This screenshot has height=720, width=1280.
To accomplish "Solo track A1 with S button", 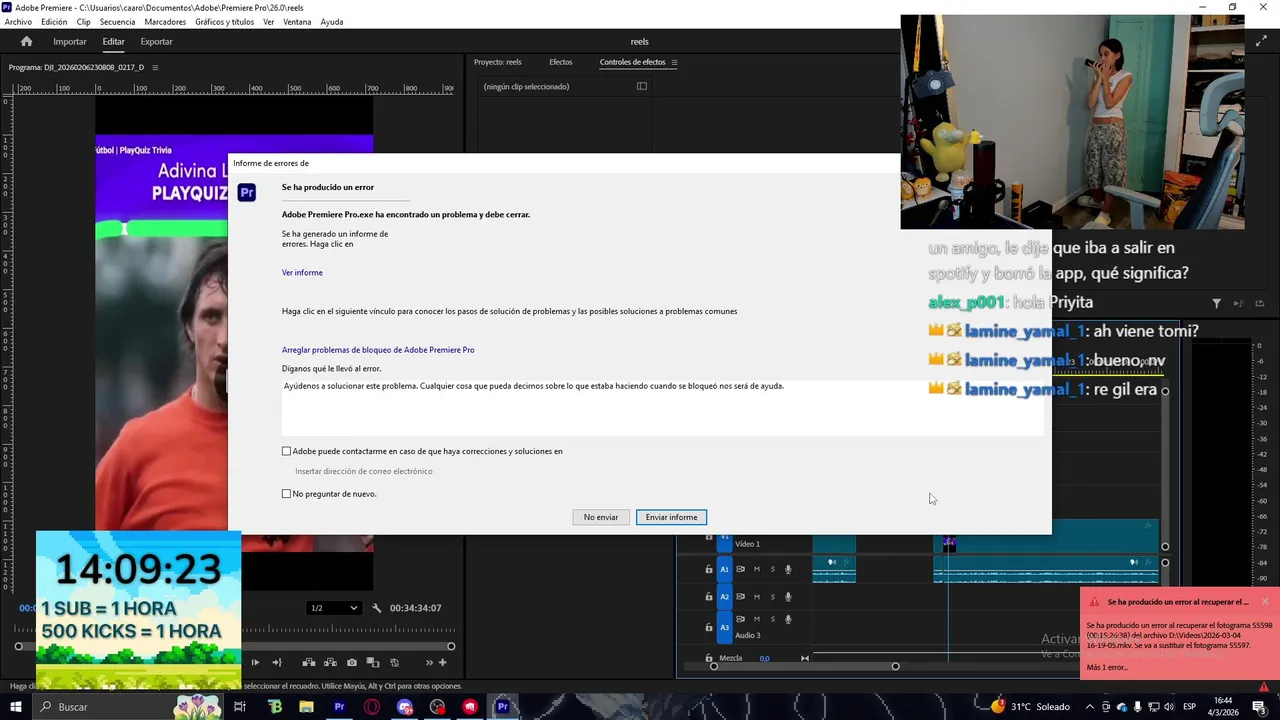I will tap(772, 569).
